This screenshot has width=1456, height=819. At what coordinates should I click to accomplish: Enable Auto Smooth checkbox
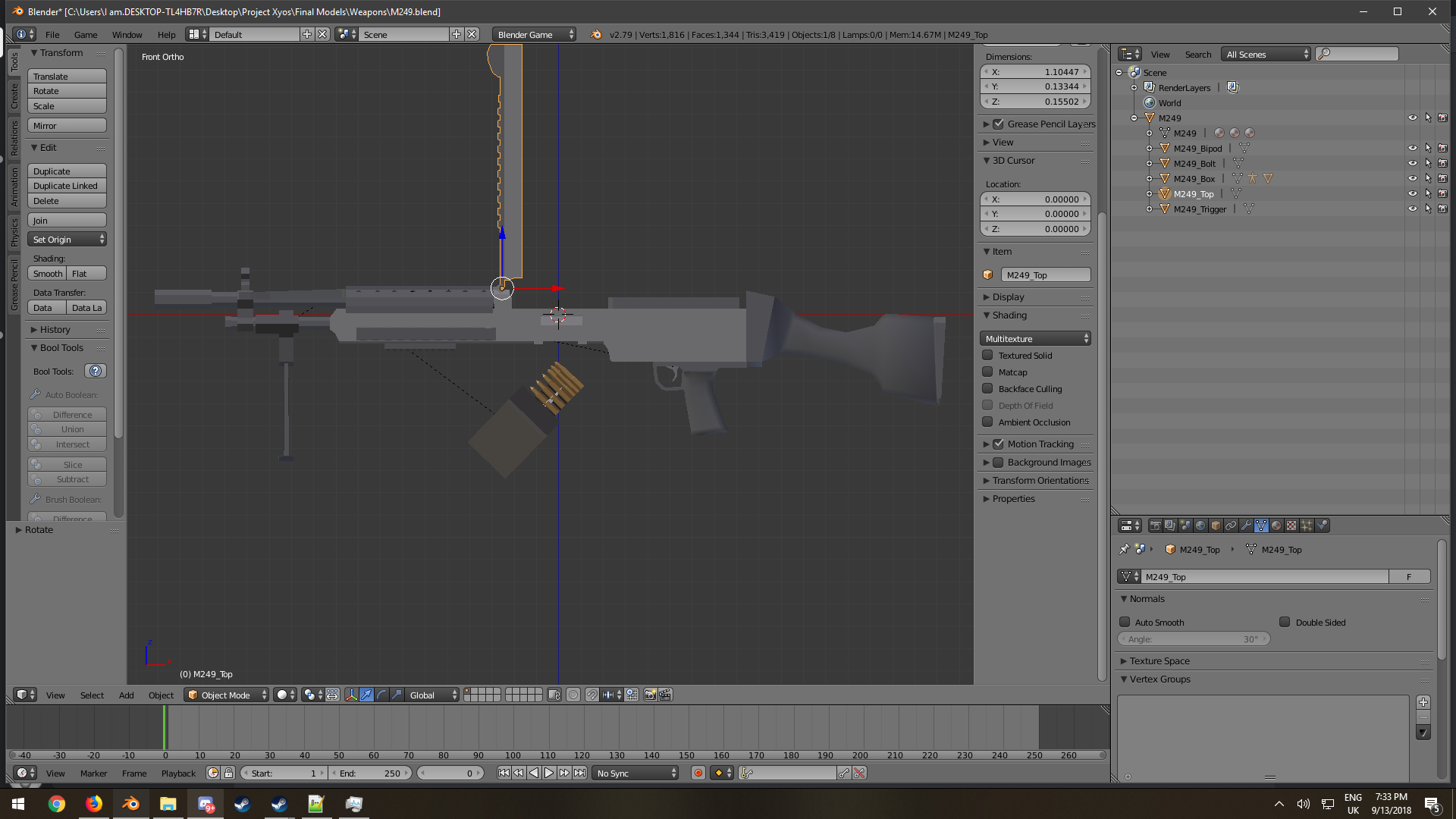point(1125,622)
